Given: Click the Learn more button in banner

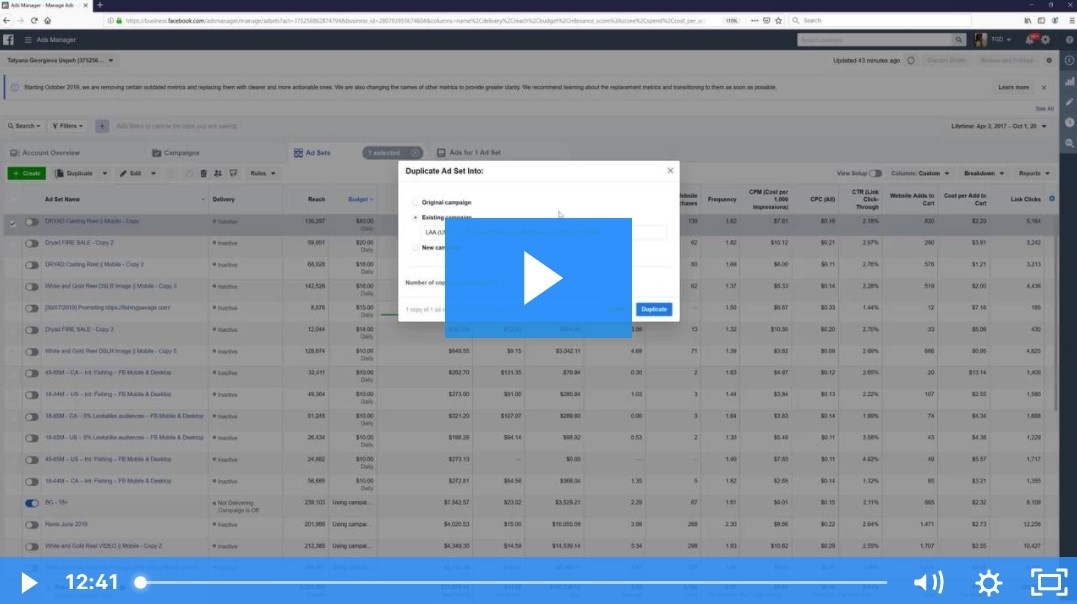Looking at the screenshot, I should point(1014,88).
